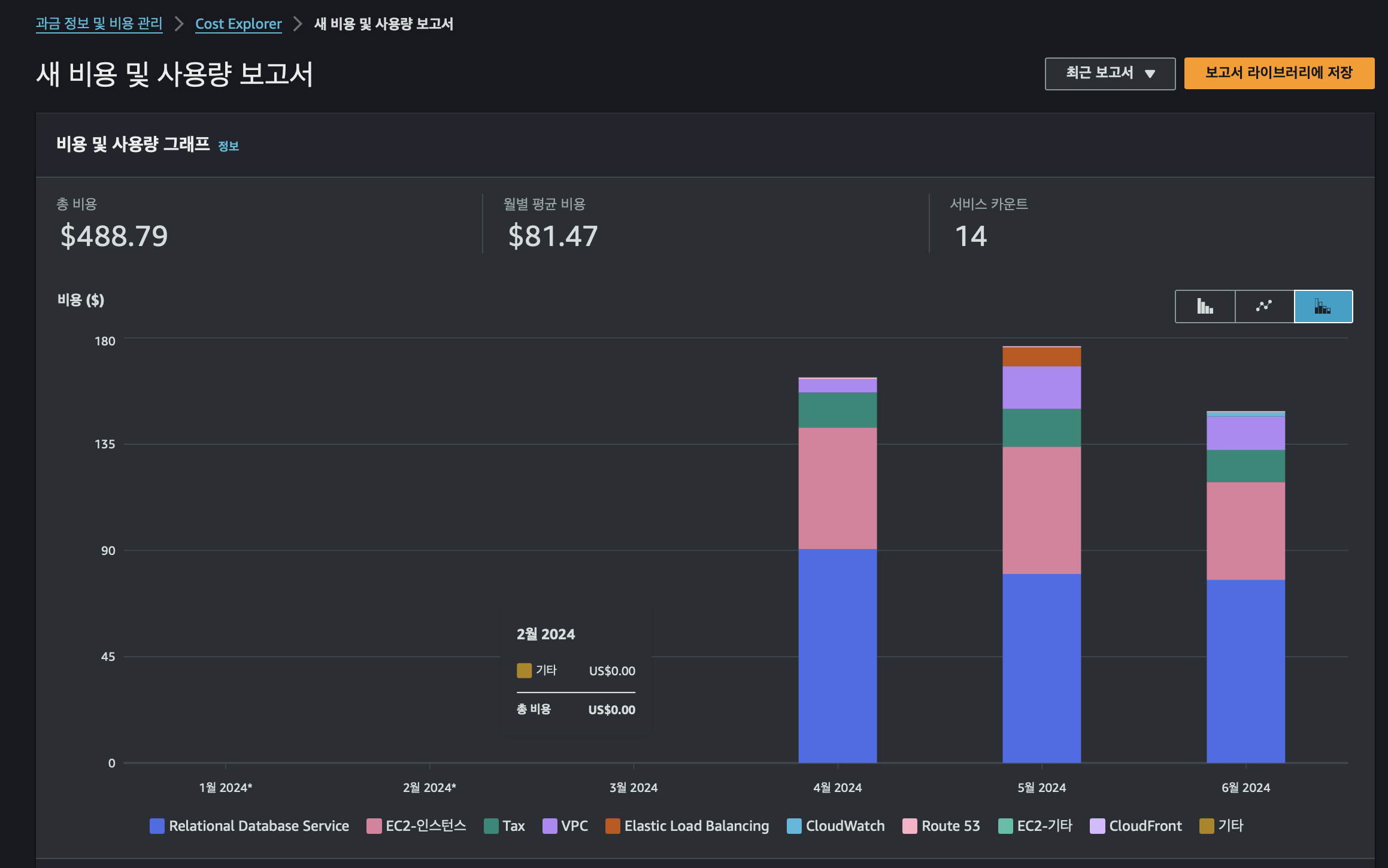The height and width of the screenshot is (868, 1388).
Task: Click the 2월 2024* axis label
Action: pyautogui.click(x=429, y=788)
